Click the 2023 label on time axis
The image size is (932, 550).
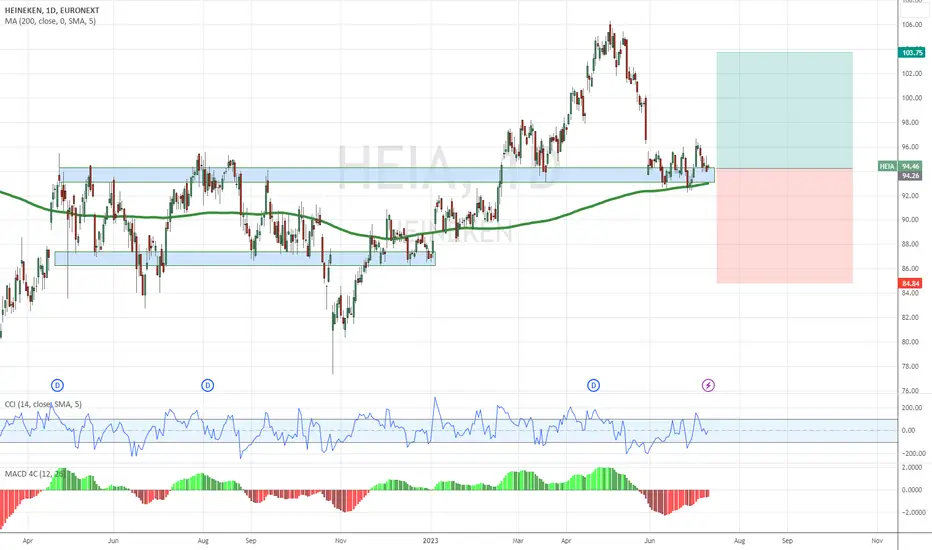[x=430, y=541]
